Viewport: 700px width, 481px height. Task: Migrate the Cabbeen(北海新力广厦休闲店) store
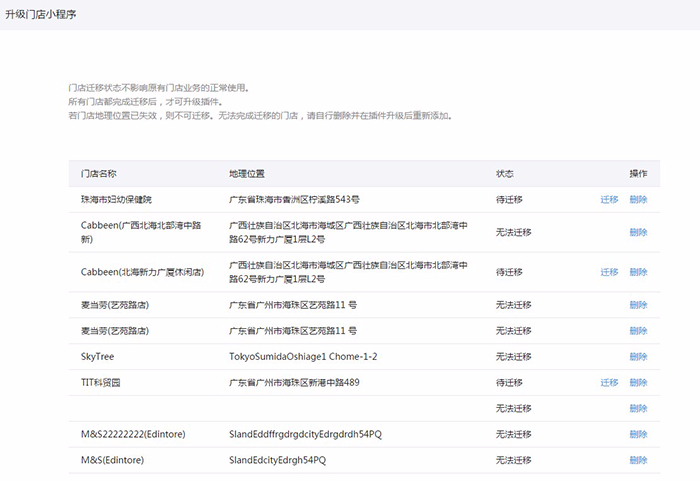pos(609,272)
